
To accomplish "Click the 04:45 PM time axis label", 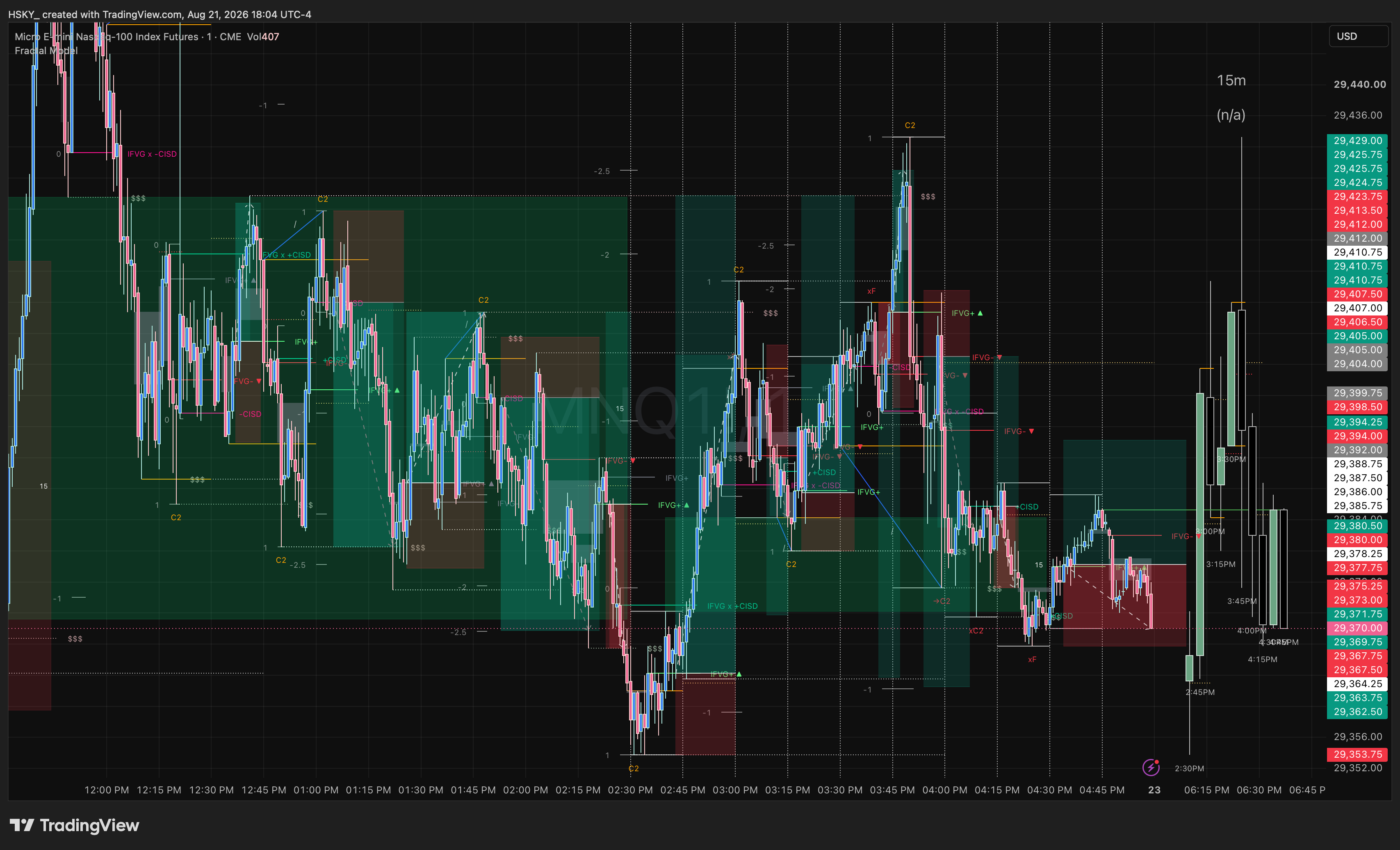I will [x=1102, y=790].
